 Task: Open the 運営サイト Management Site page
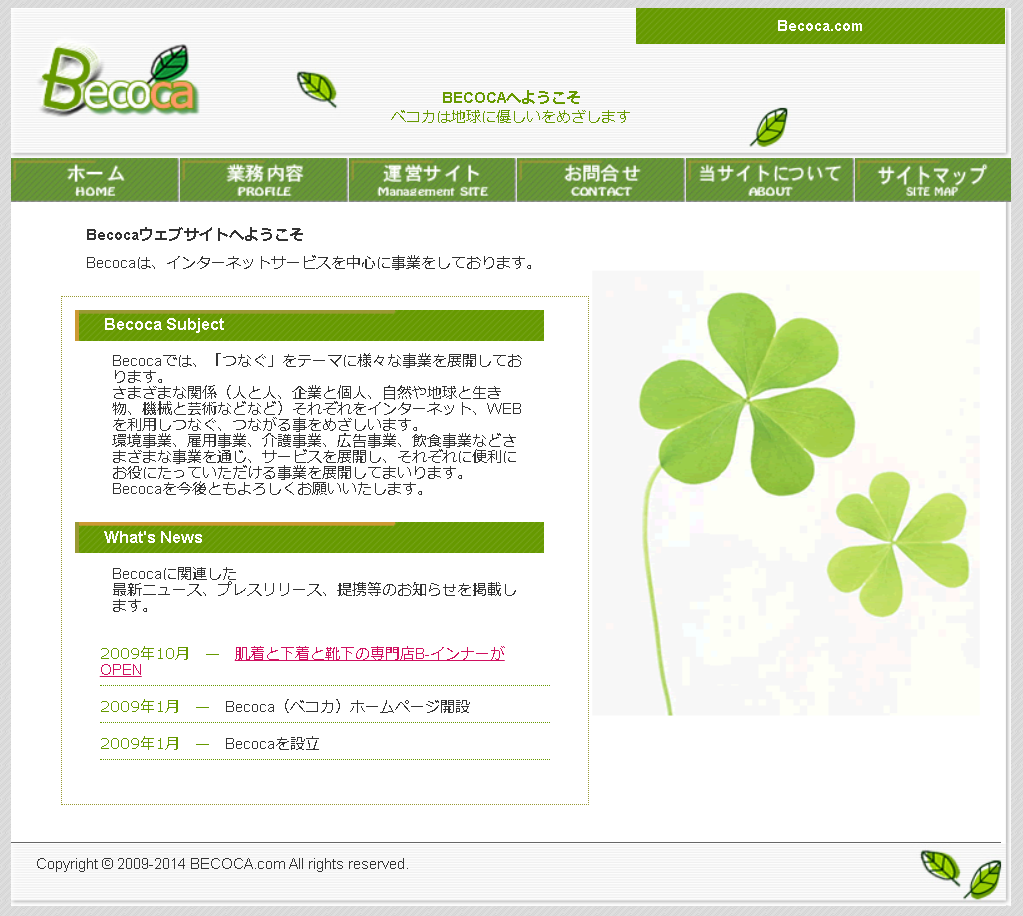pyautogui.click(x=430, y=180)
